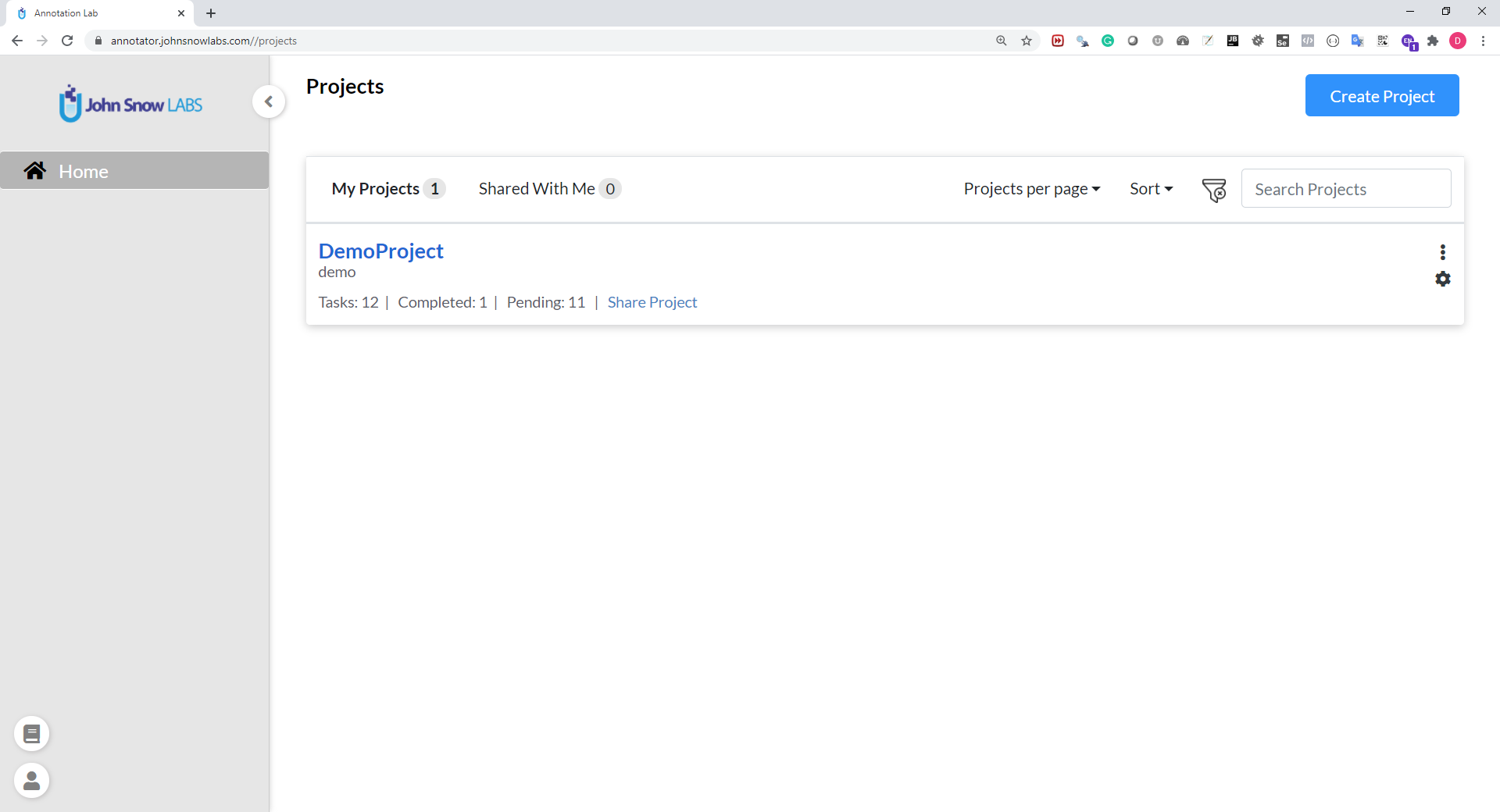The image size is (1500, 812).
Task: Click the address bar URL
Action: pyautogui.click(x=204, y=41)
